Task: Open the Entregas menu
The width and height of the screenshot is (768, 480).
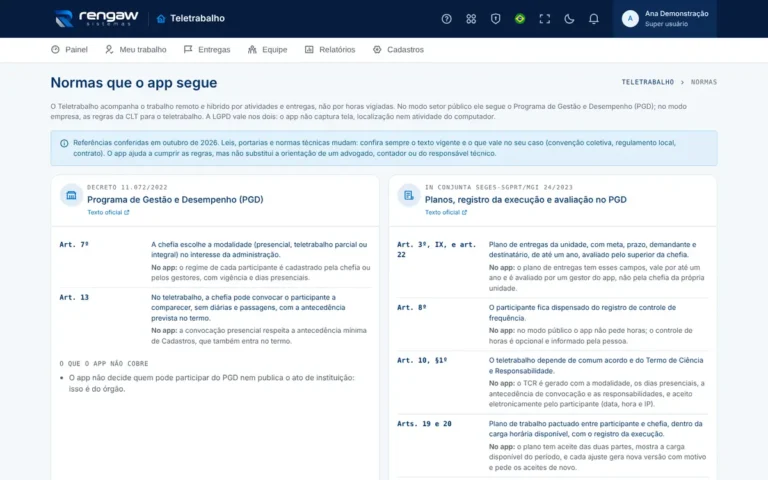Action: pyautogui.click(x=207, y=49)
